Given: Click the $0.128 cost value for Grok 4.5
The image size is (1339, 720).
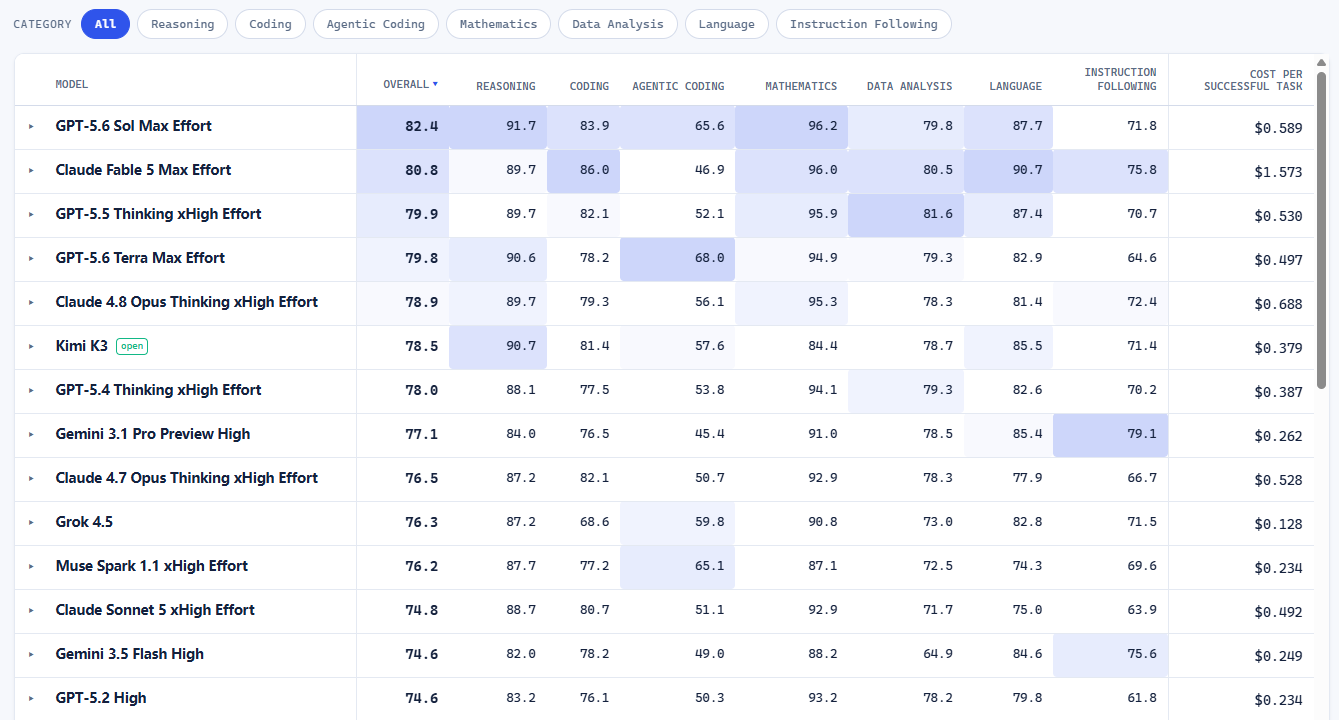Looking at the screenshot, I should click(x=1279, y=524).
